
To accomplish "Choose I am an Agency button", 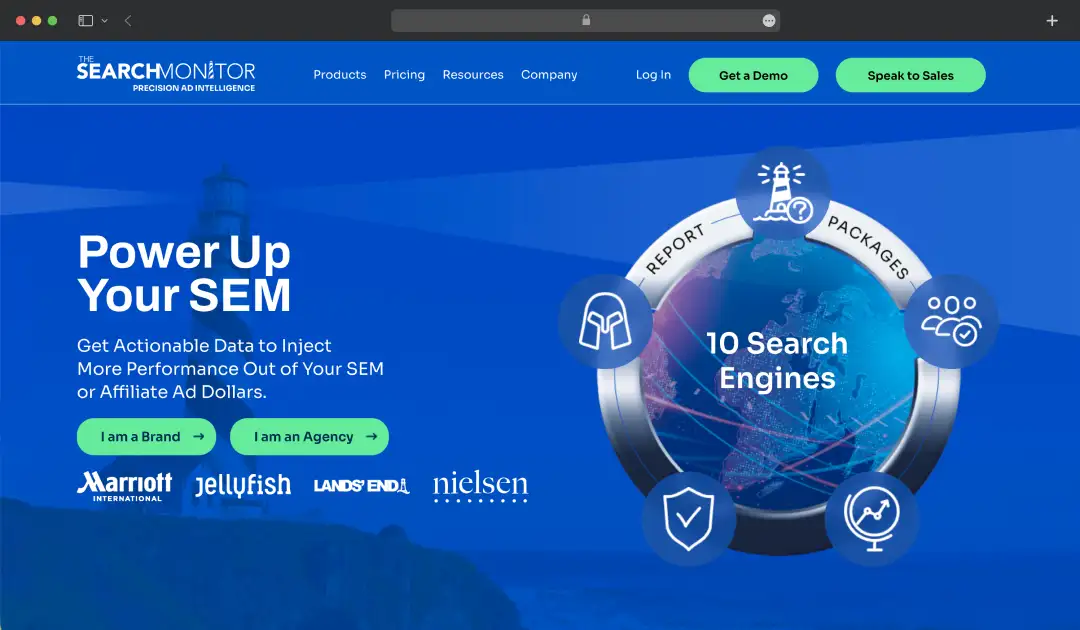I will click(x=309, y=437).
